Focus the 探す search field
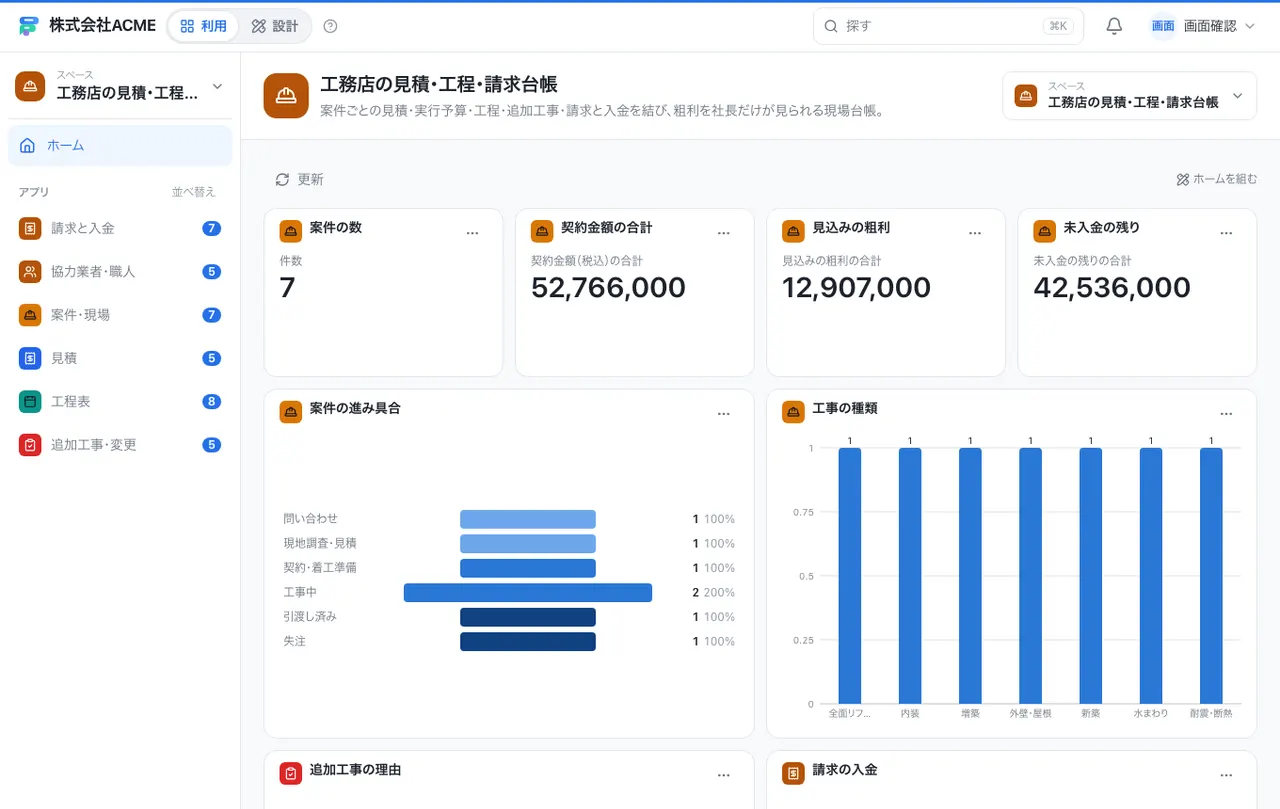 pos(948,27)
